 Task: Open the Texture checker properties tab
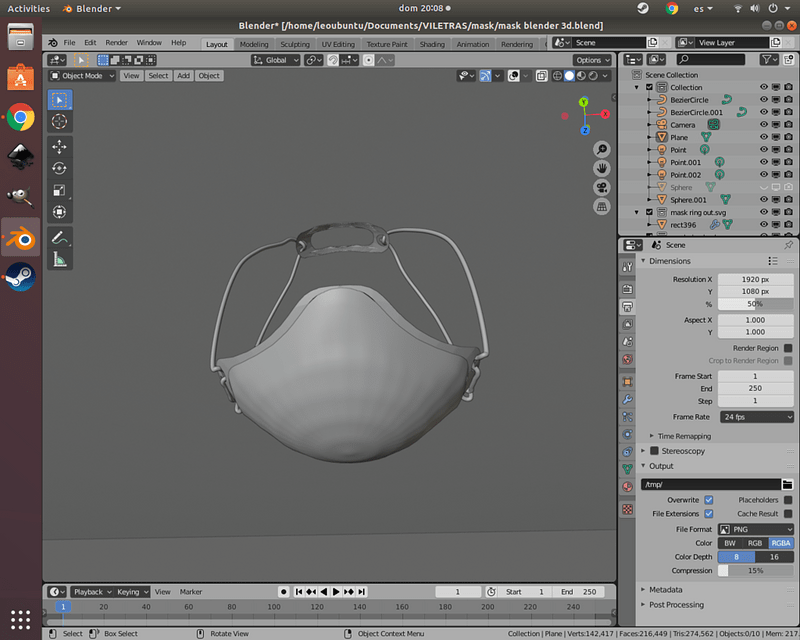tap(628, 509)
